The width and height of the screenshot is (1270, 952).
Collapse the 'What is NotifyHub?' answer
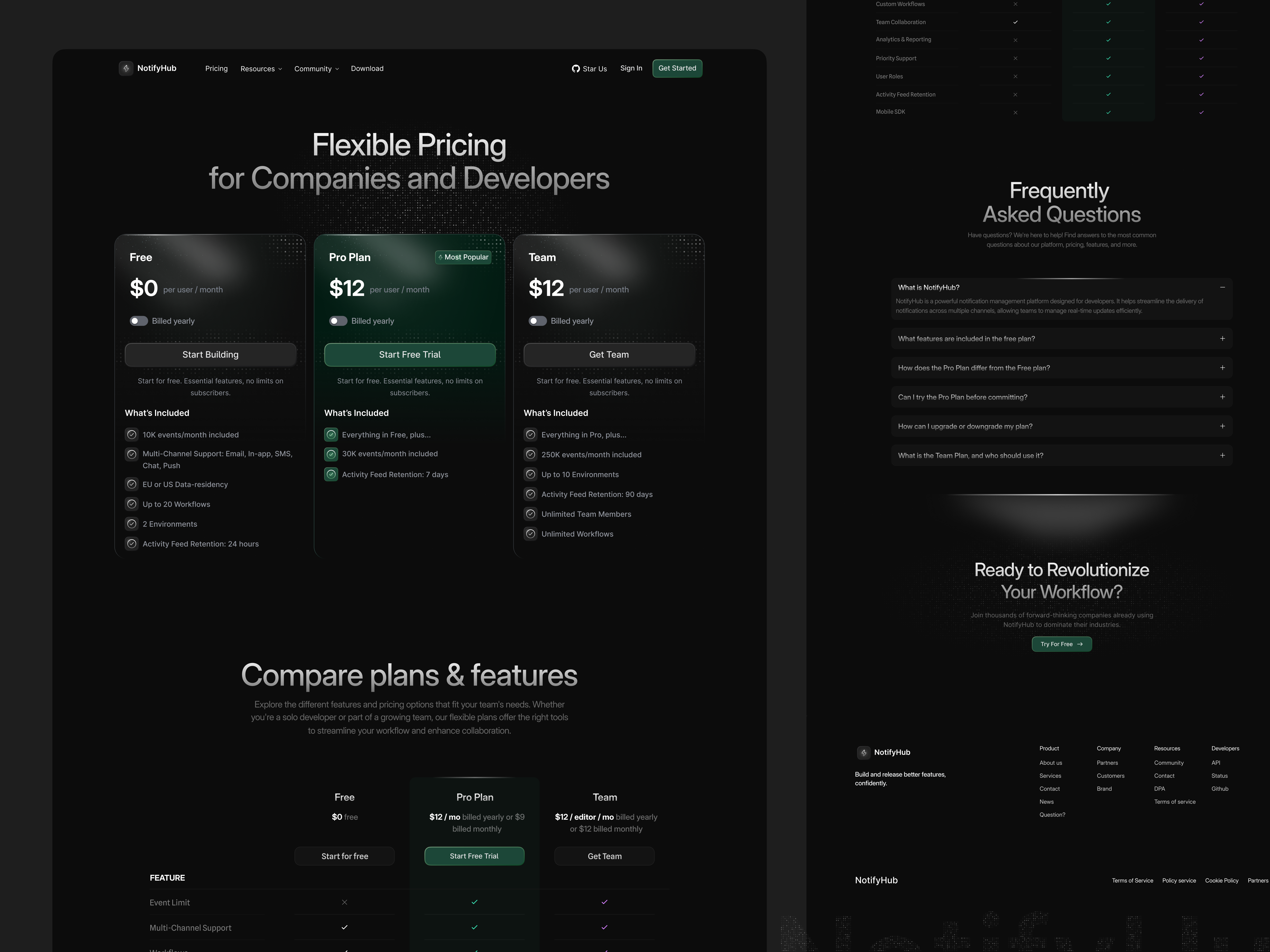(1222, 287)
